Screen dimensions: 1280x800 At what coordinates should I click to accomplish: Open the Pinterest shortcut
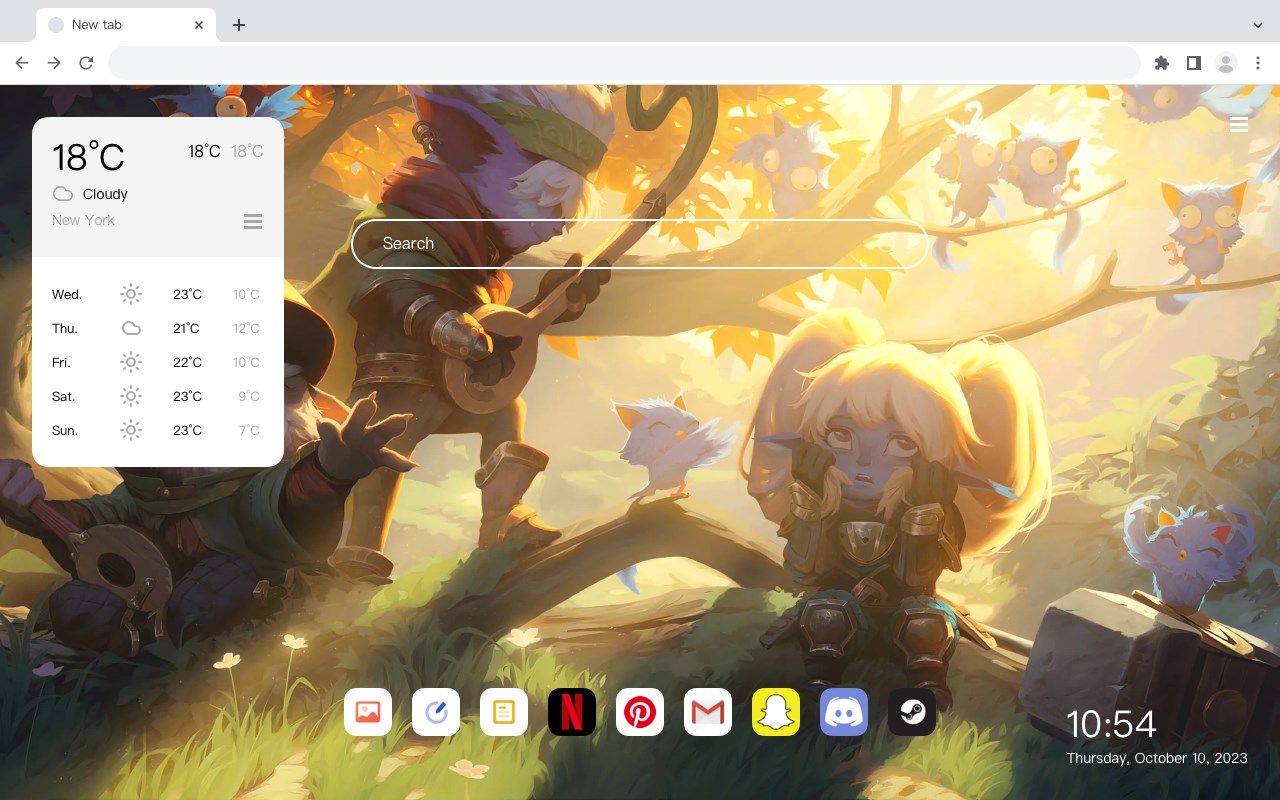(640, 712)
